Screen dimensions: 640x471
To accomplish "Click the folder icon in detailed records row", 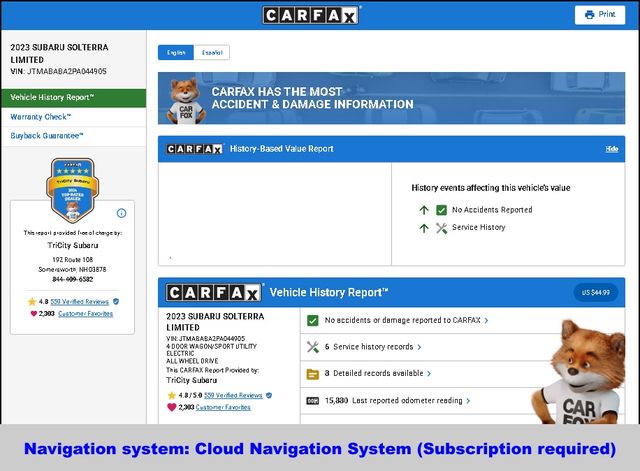I will (313, 374).
